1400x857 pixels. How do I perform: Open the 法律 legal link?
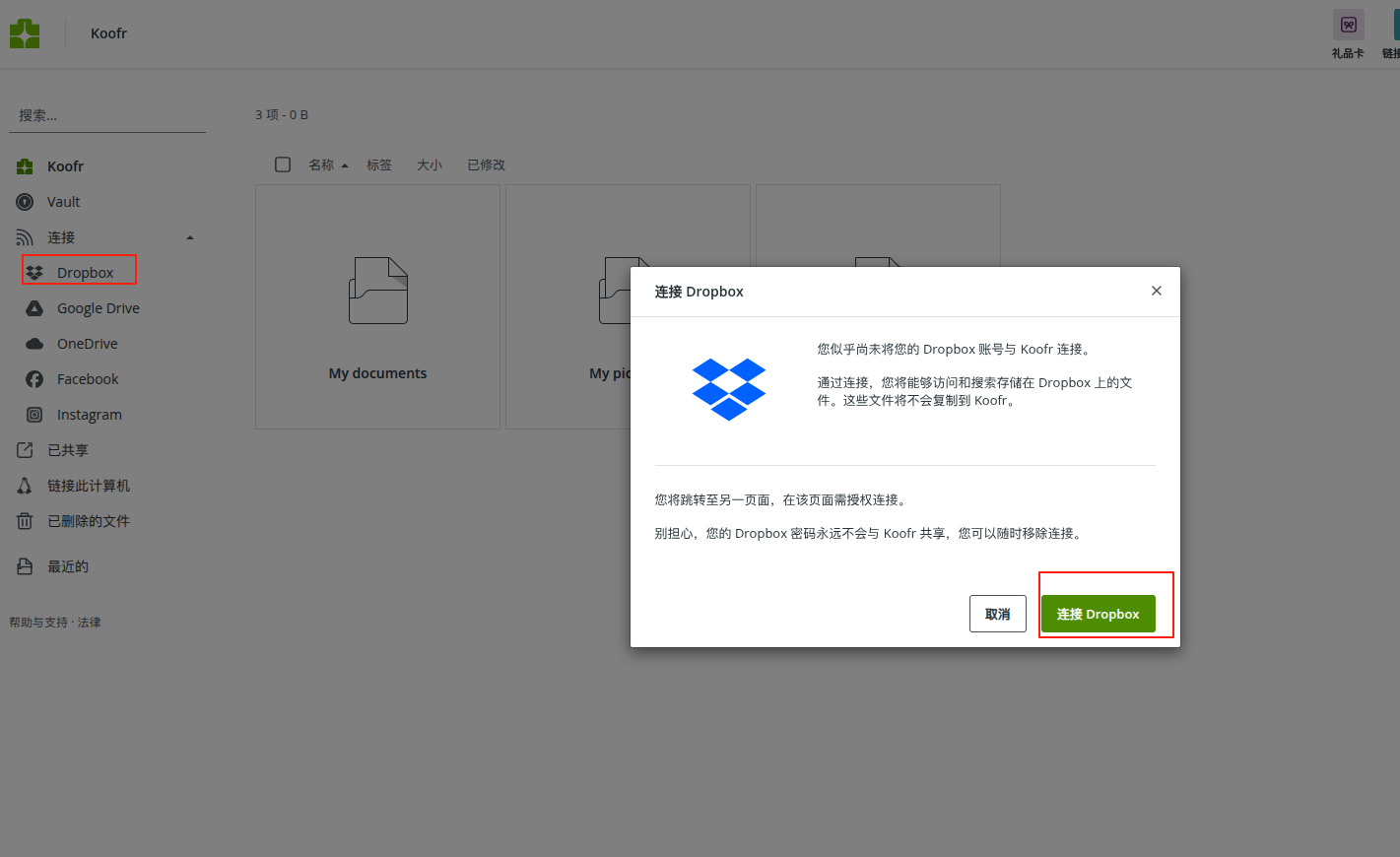(90, 623)
